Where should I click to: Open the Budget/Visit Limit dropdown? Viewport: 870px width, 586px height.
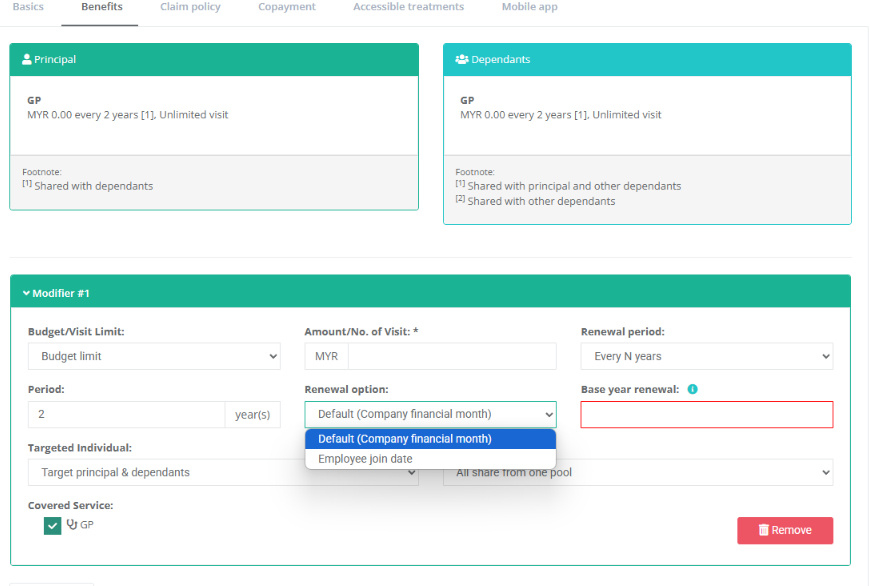154,356
